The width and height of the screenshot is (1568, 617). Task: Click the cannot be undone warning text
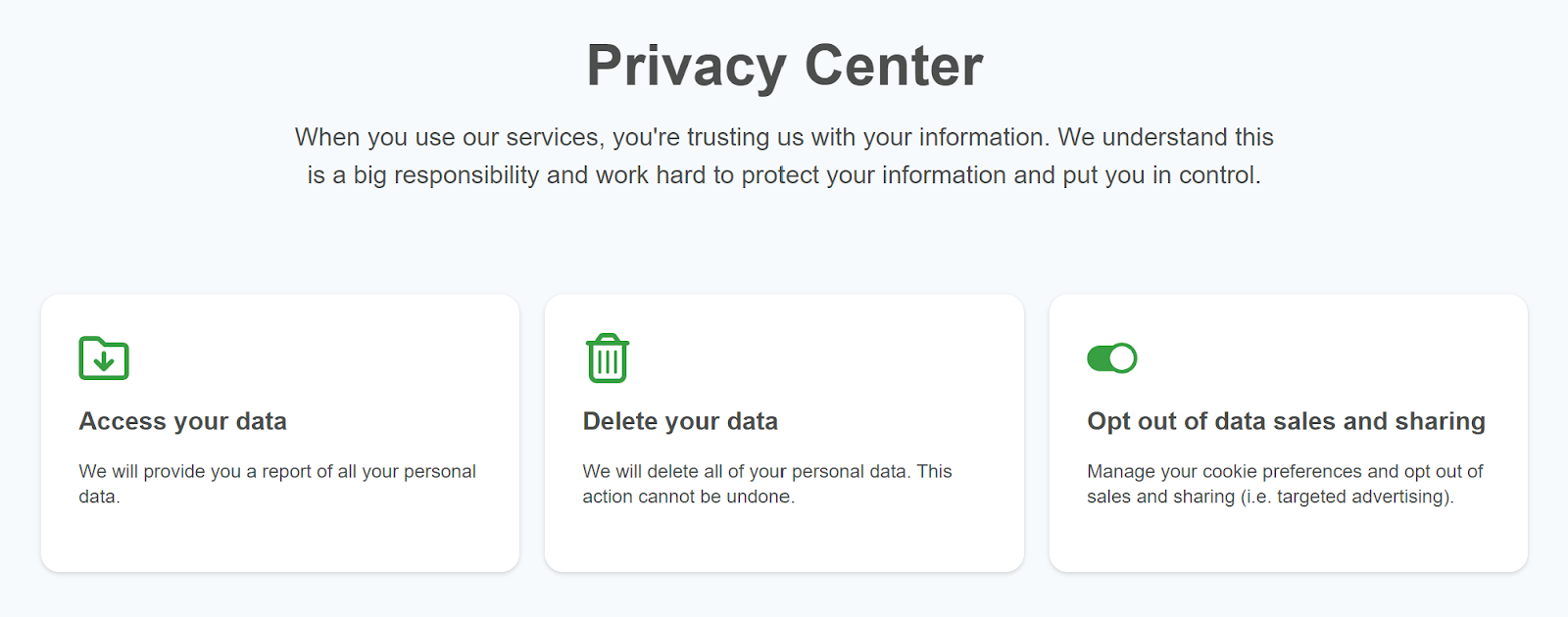coord(766,483)
